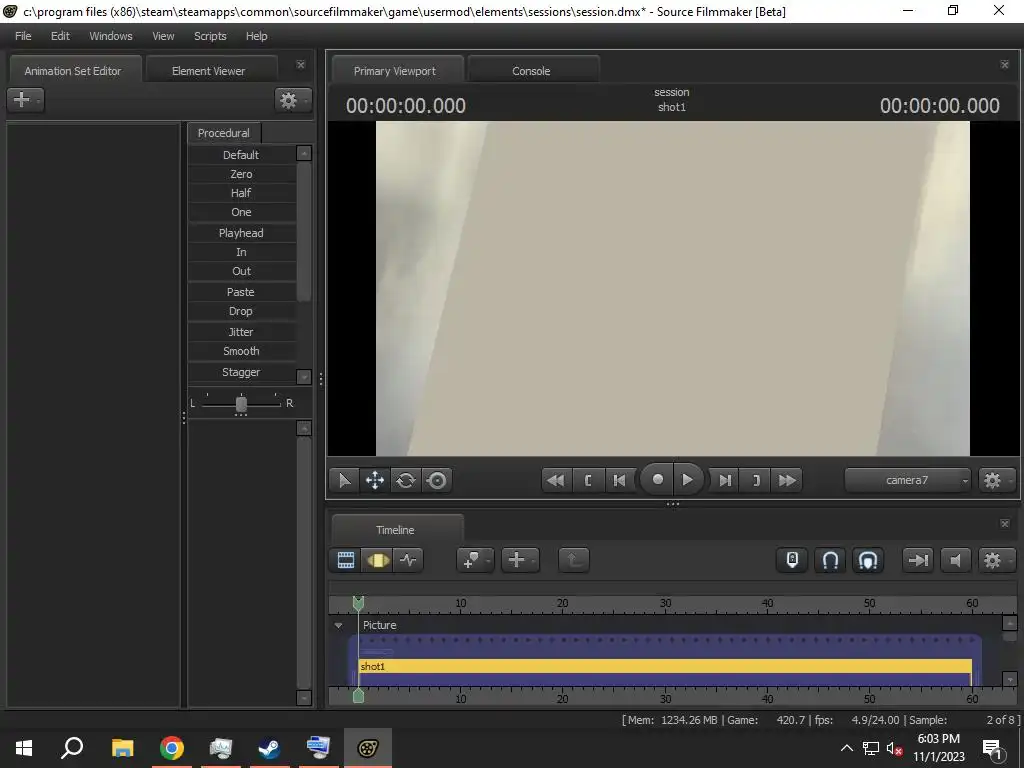Collapse the Picture track
The height and width of the screenshot is (768, 1024).
tap(338, 625)
